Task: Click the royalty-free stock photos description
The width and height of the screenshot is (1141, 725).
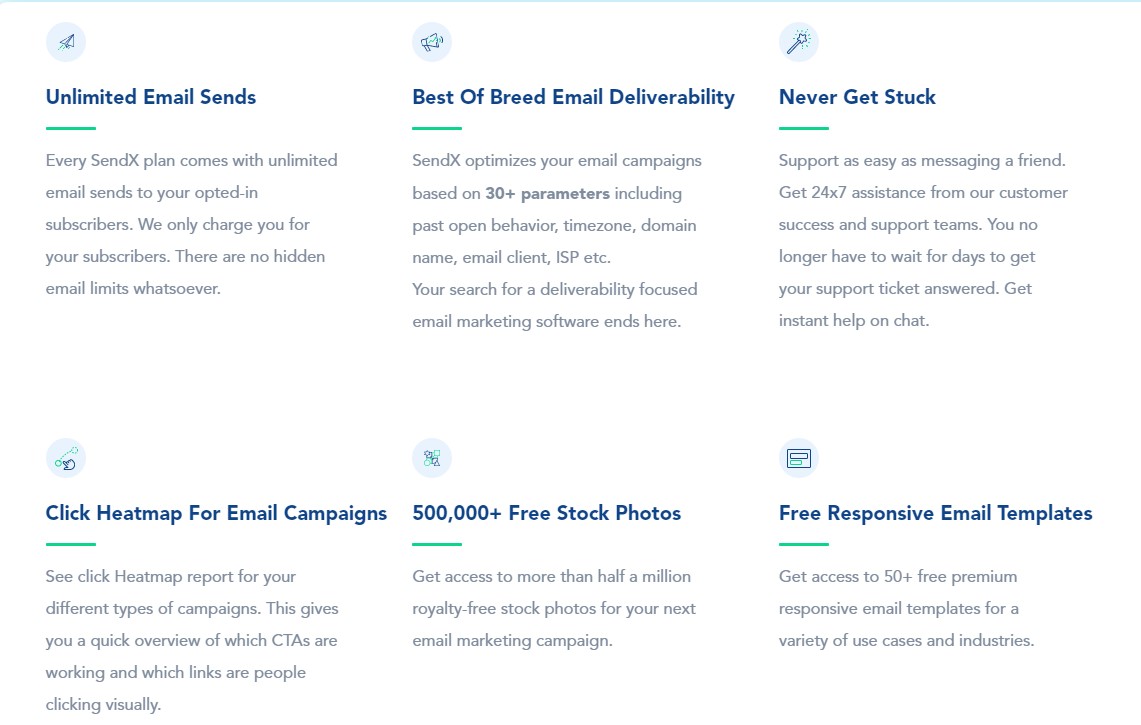Action: (x=554, y=609)
